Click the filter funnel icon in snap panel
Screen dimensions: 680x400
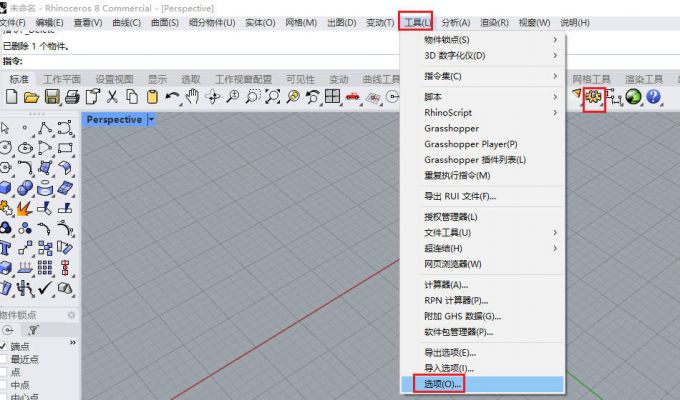(x=33, y=330)
